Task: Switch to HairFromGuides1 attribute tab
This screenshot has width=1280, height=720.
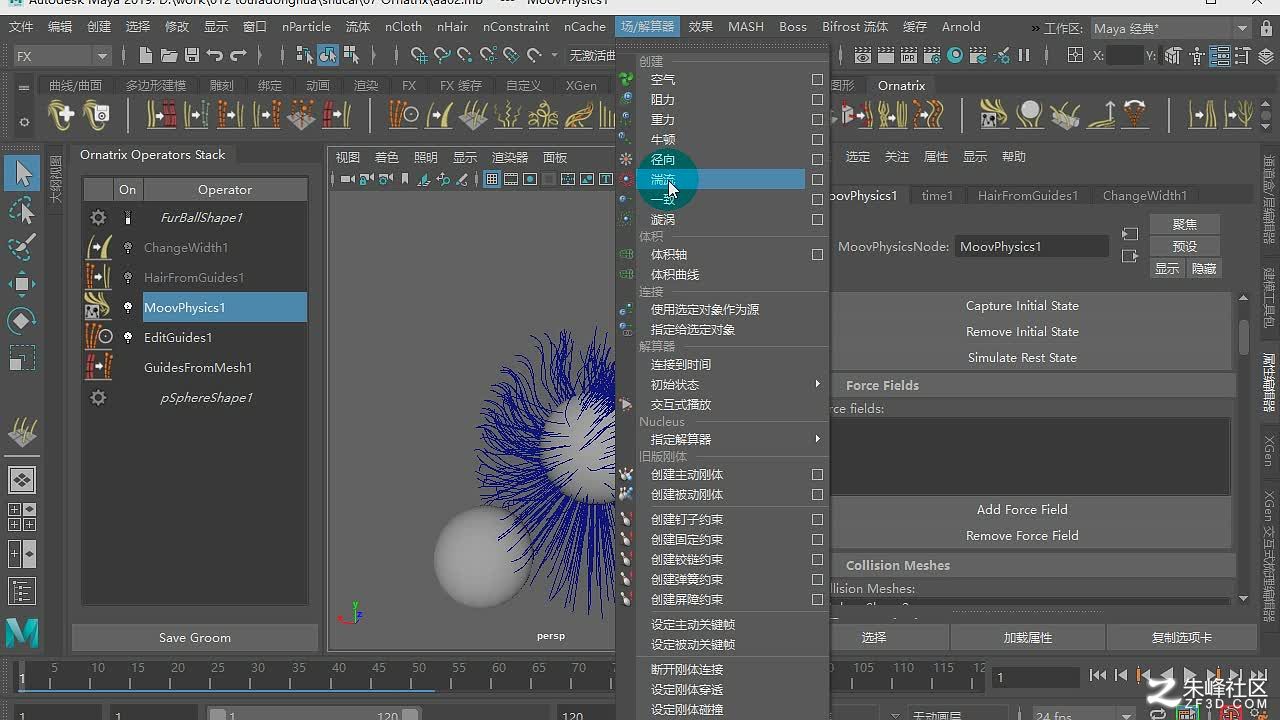Action: 1028,196
